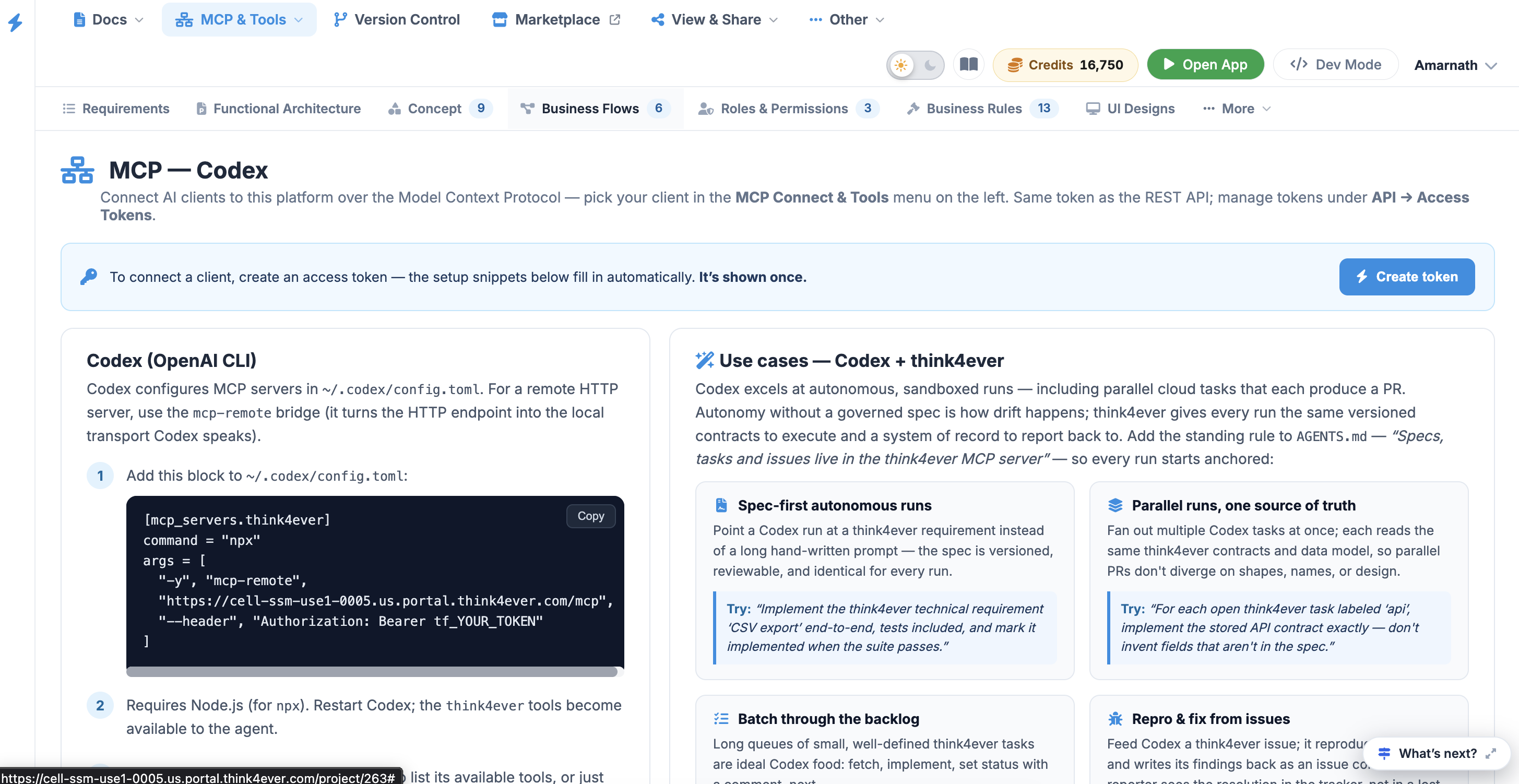Click the magic wand Use cases icon

point(704,360)
